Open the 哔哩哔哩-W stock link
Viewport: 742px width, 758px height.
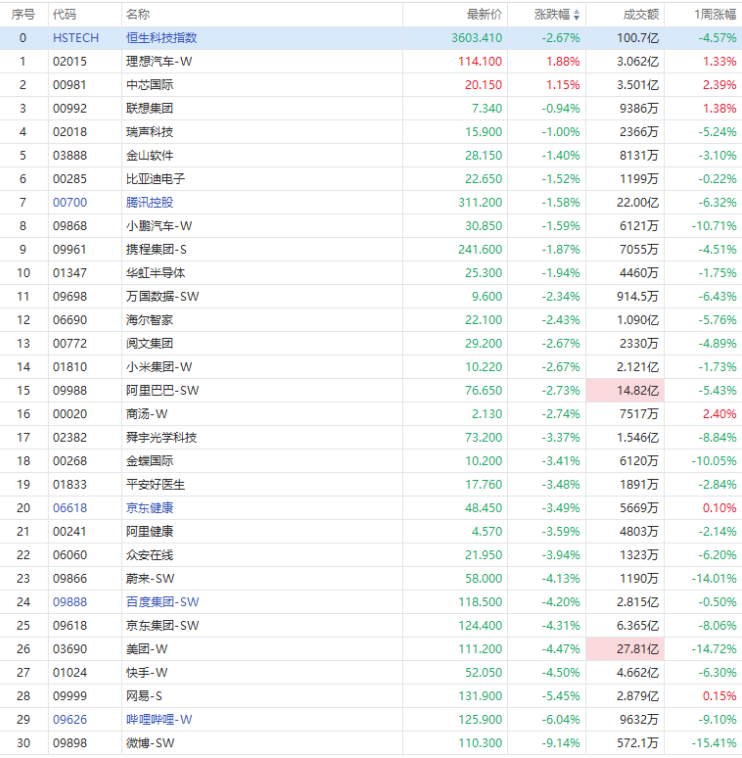pos(159,719)
